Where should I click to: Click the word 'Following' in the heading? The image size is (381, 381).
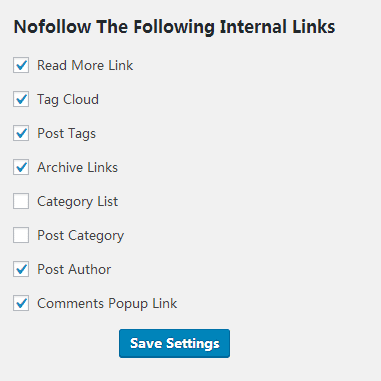[x=174, y=27]
